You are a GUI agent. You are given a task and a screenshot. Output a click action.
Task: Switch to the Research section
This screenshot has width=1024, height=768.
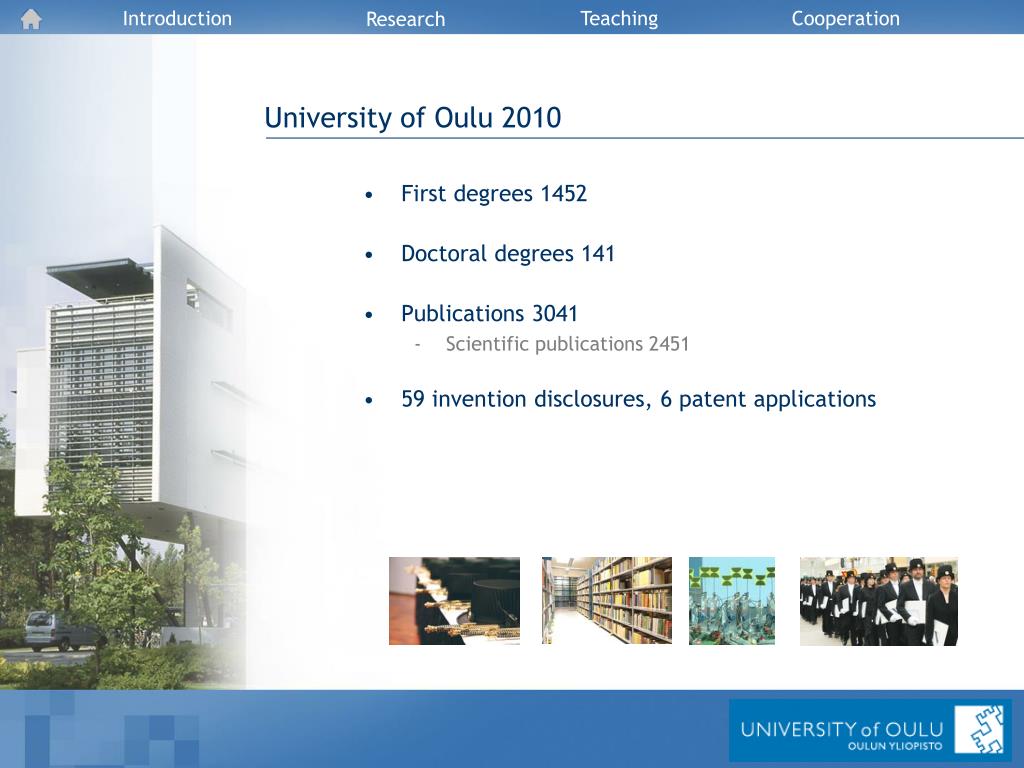(x=406, y=19)
